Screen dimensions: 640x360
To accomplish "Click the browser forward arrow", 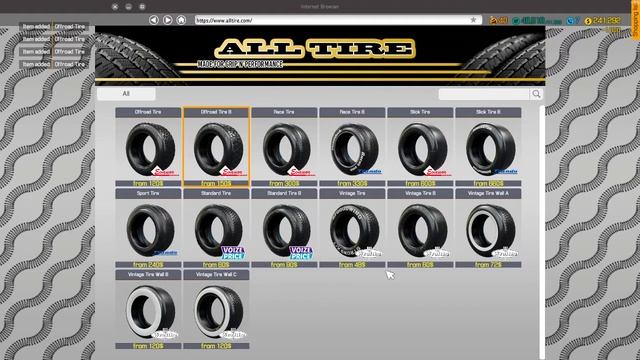I will pos(167,20).
